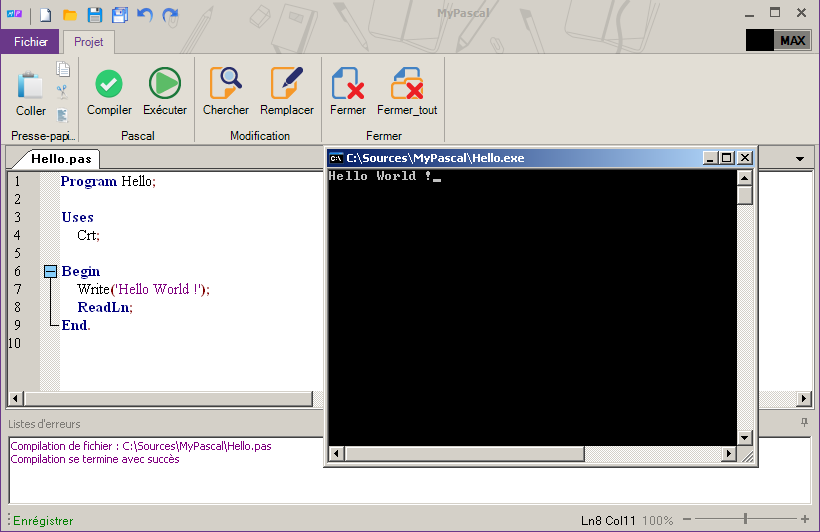Screen dimensions: 820x532
Task: Click the MAX button at top right
Action: point(792,41)
